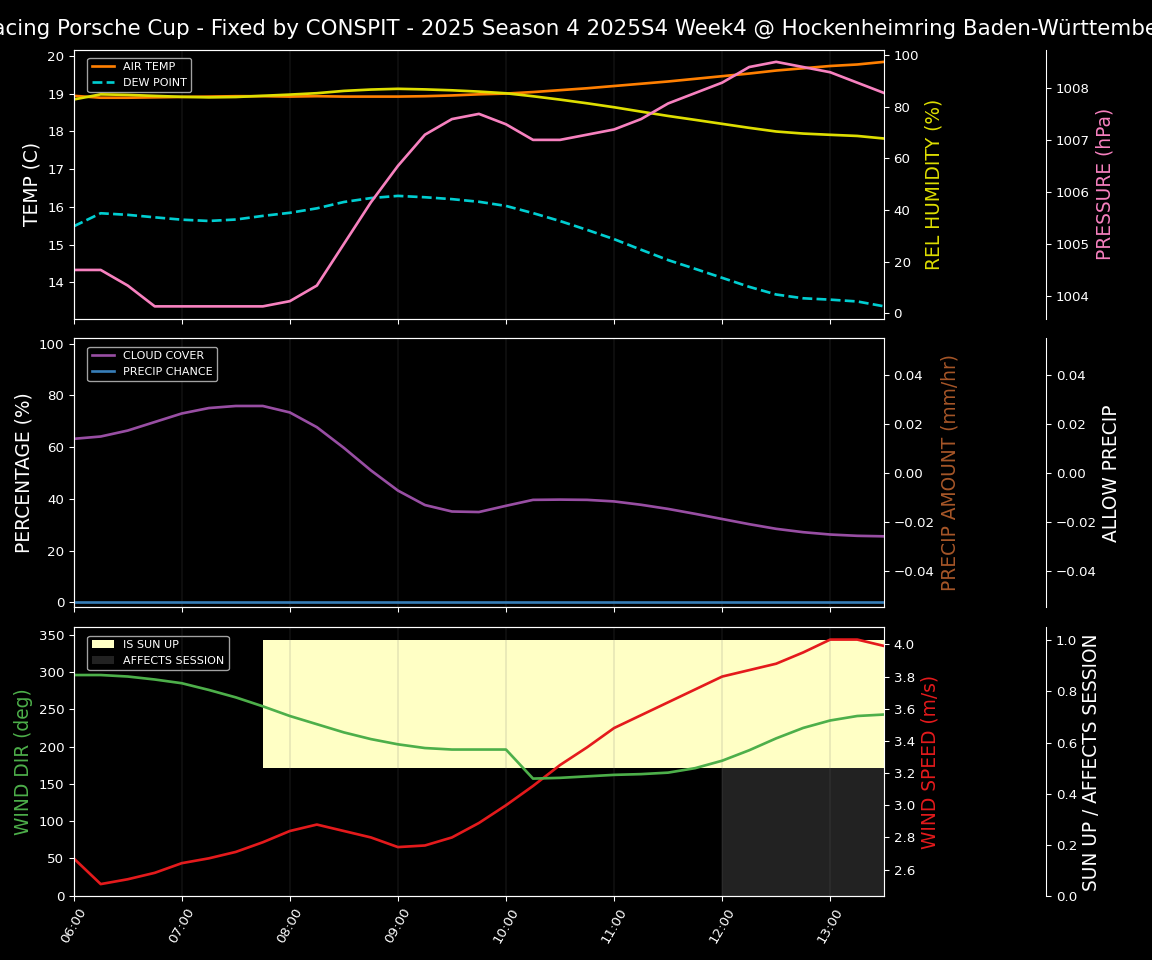Click the DEW POINT dashed legend marker
This screenshot has height=960, width=1152.
click(104, 82)
